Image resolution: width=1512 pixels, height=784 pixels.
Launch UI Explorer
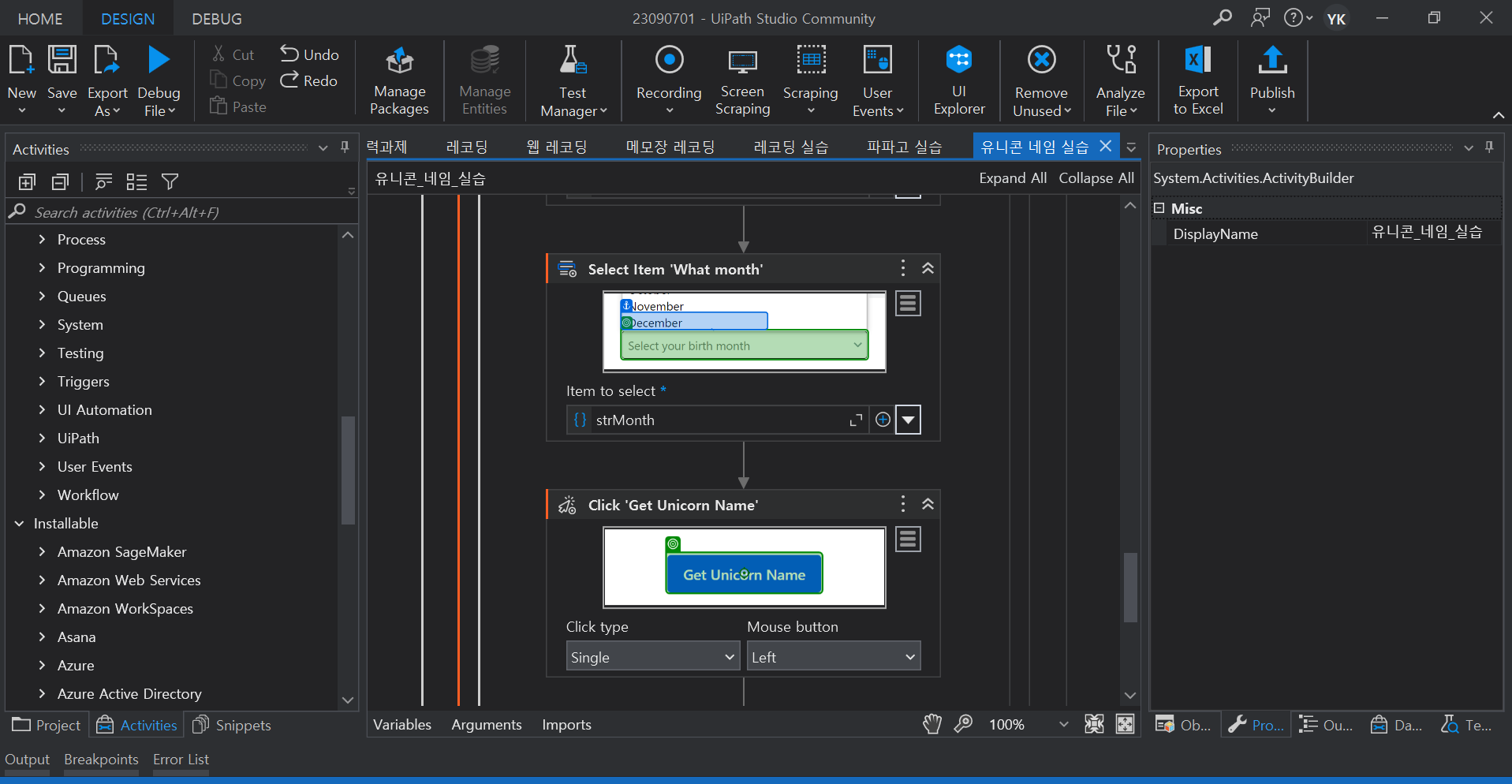[959, 80]
